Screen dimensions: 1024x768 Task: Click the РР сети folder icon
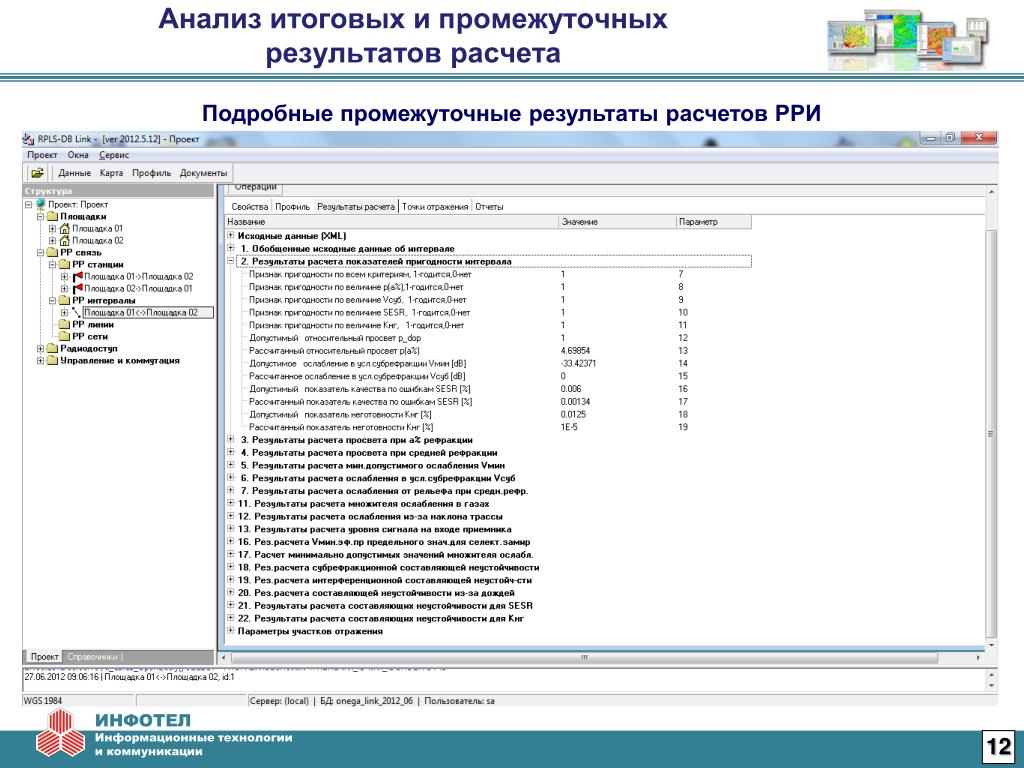click(x=63, y=336)
